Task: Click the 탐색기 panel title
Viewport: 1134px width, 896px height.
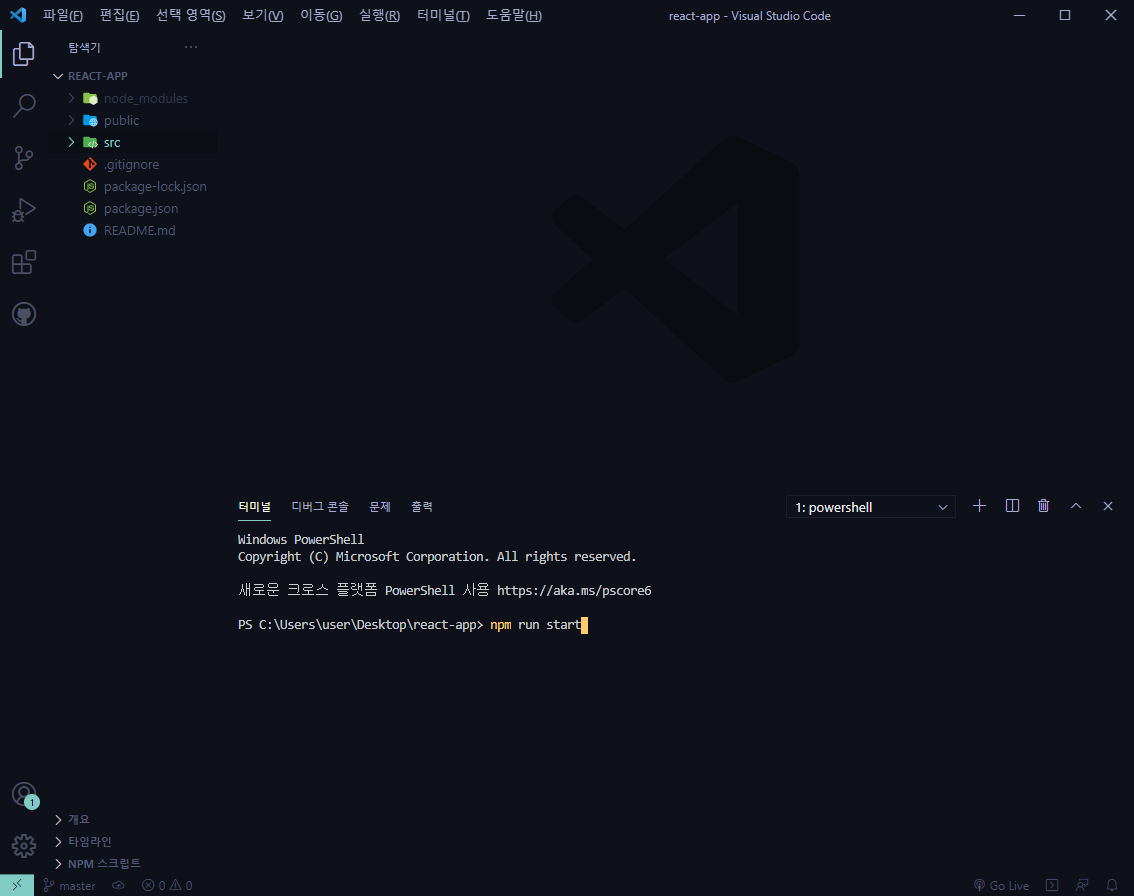Action: (84, 48)
